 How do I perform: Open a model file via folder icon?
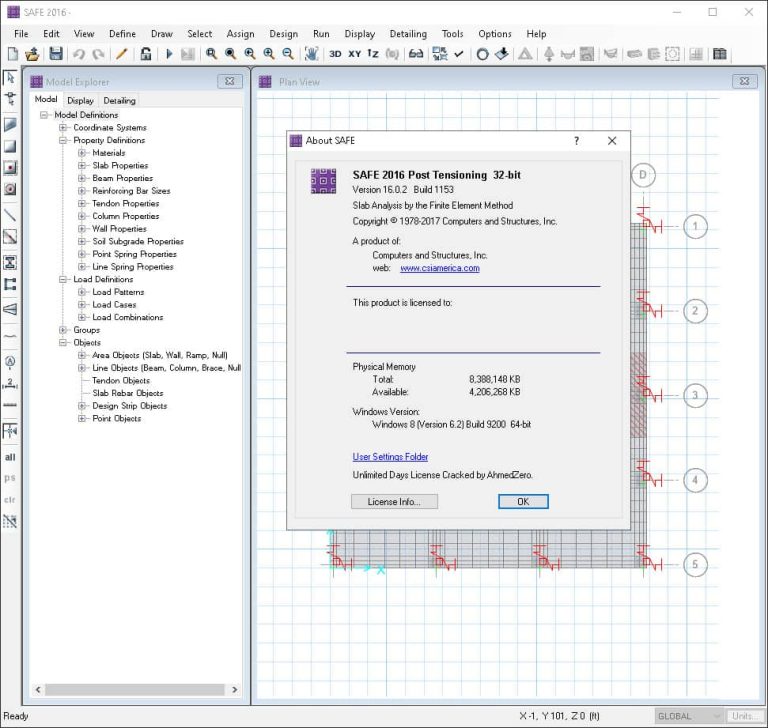pos(32,54)
